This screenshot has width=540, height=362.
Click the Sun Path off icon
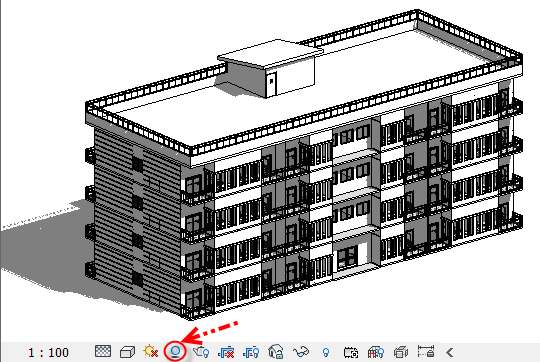[x=151, y=351]
